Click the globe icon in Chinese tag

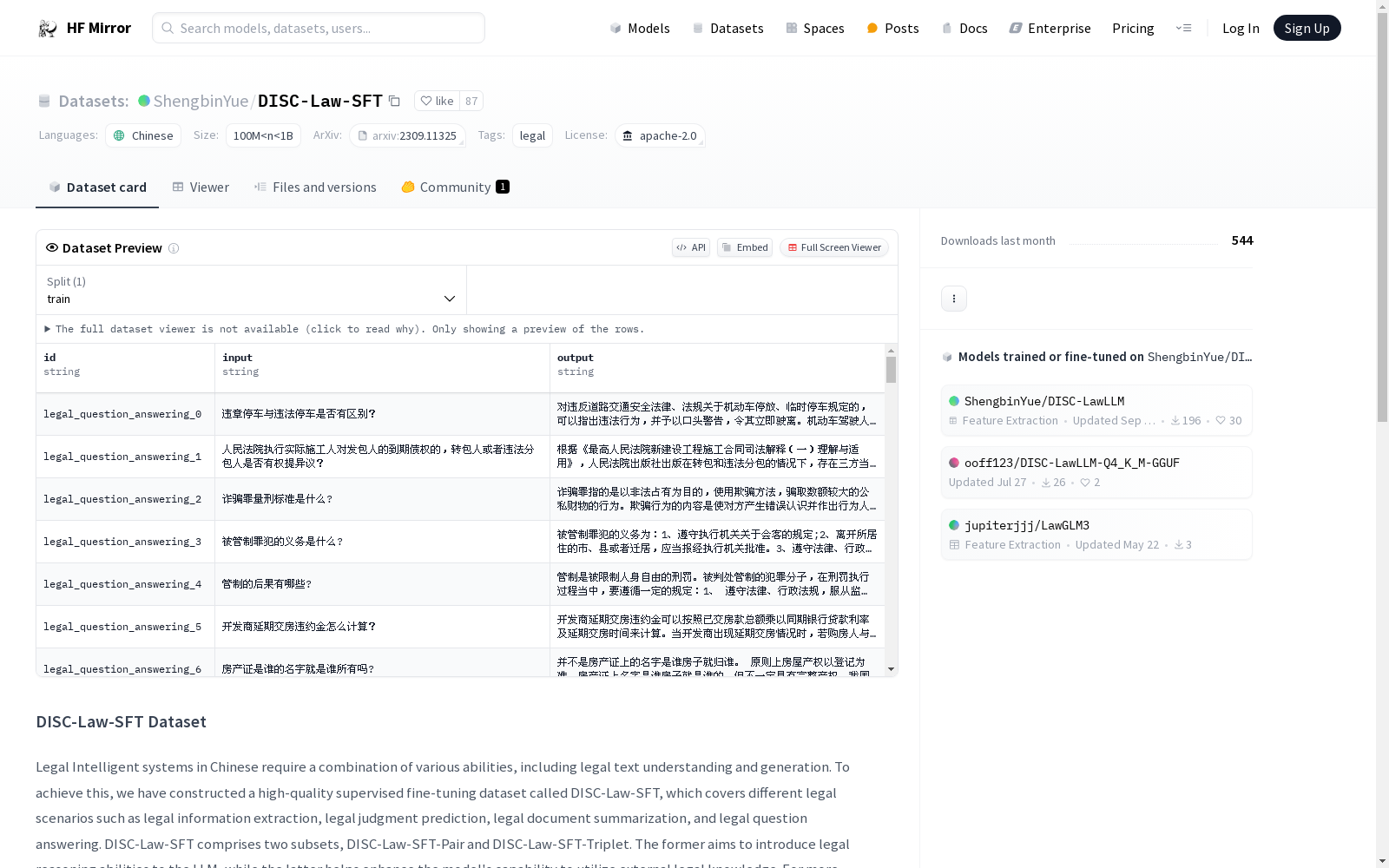pyautogui.click(x=120, y=135)
